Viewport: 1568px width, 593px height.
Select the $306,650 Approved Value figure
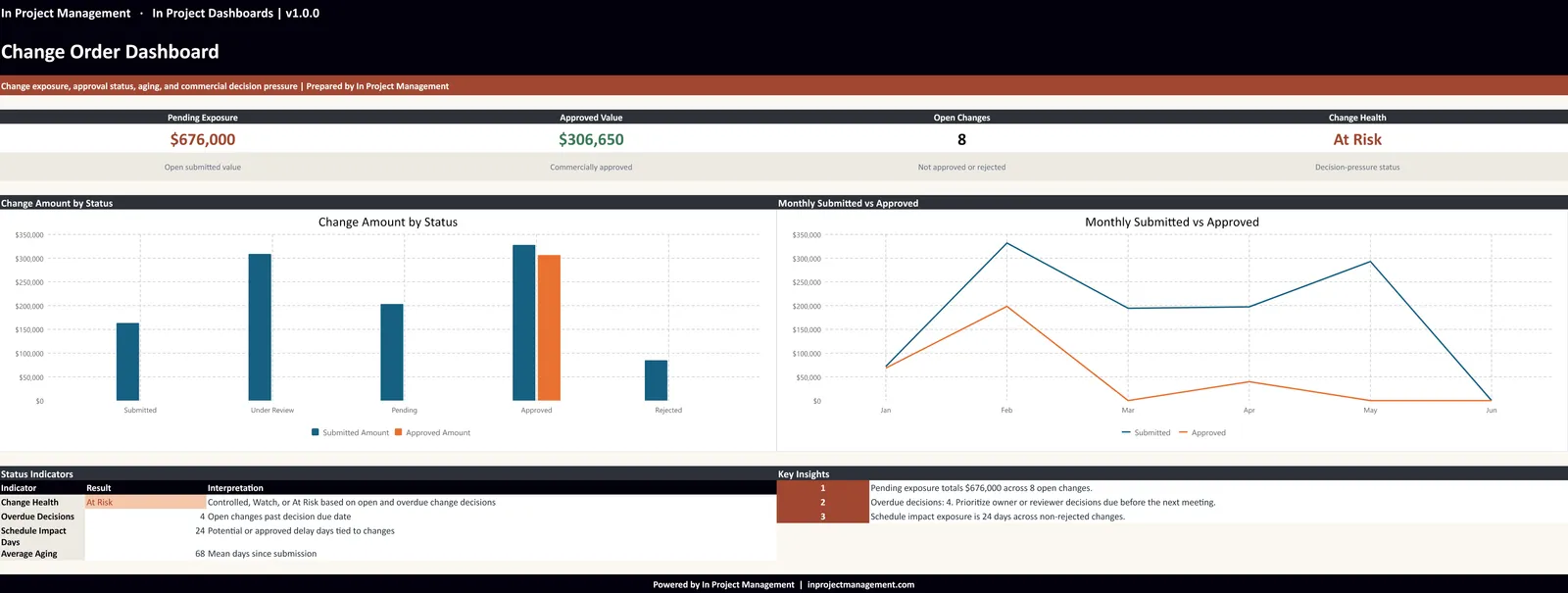tap(591, 139)
